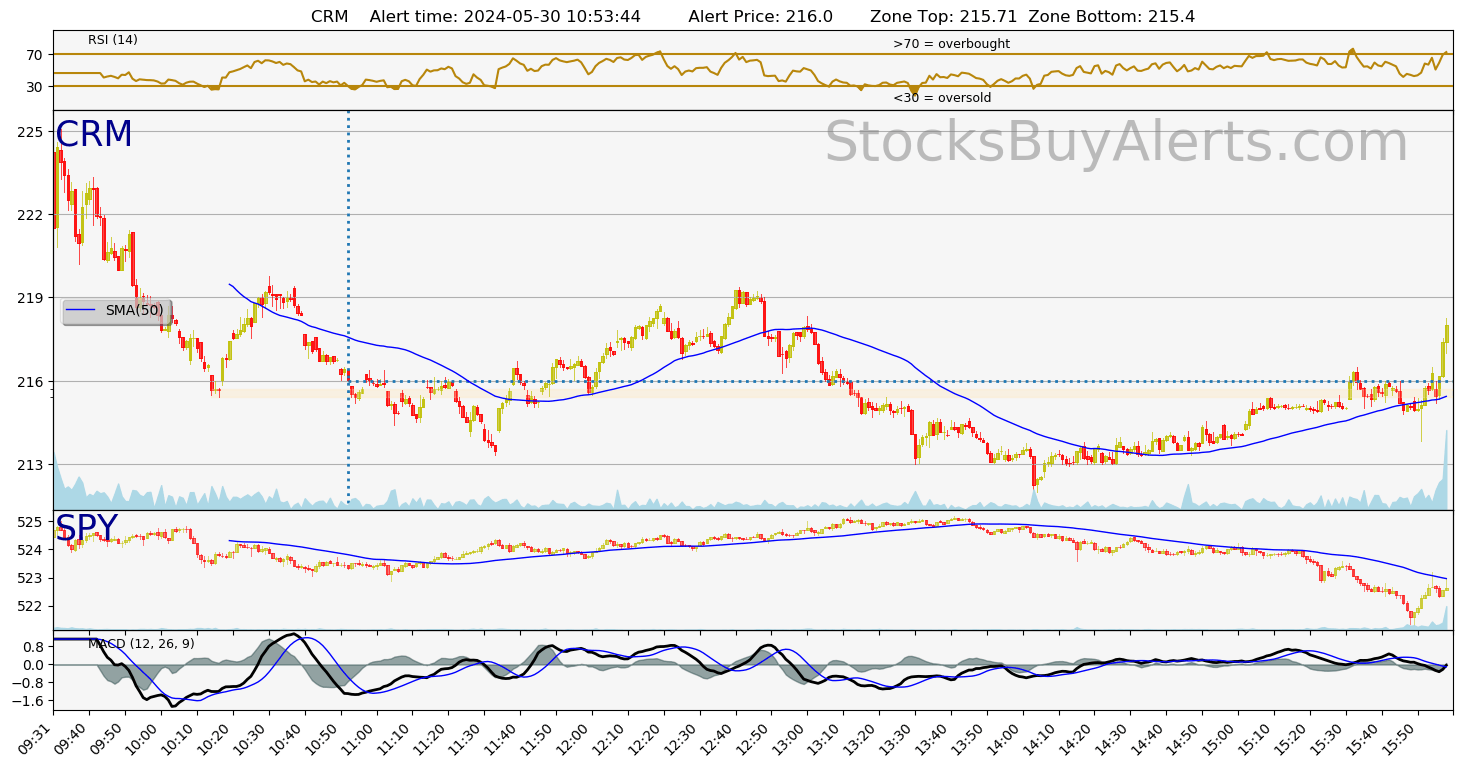Click the 'Alert Price: 216.0' title text
Screen dimensions: 1468x768
coord(760,16)
